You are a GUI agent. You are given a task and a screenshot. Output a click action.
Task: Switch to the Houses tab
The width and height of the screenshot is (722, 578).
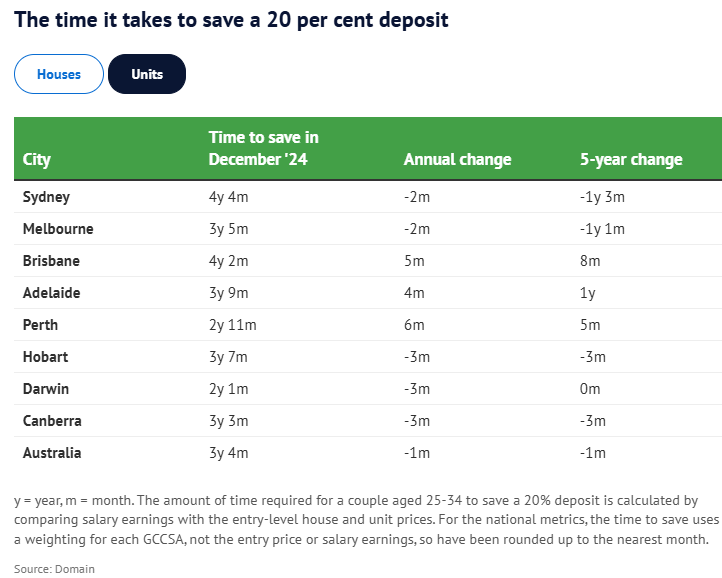pos(59,75)
